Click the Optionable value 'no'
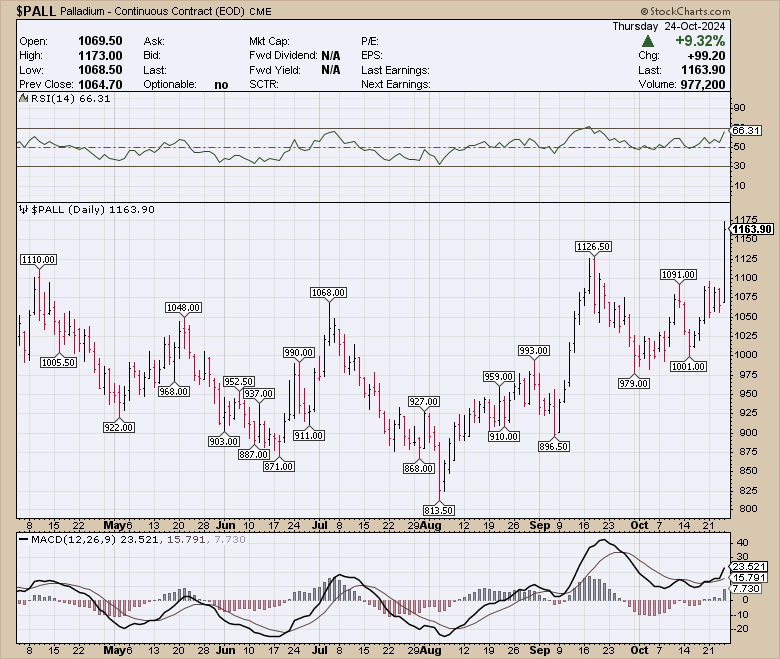Viewport: 780px width, 659px height. (x=221, y=85)
